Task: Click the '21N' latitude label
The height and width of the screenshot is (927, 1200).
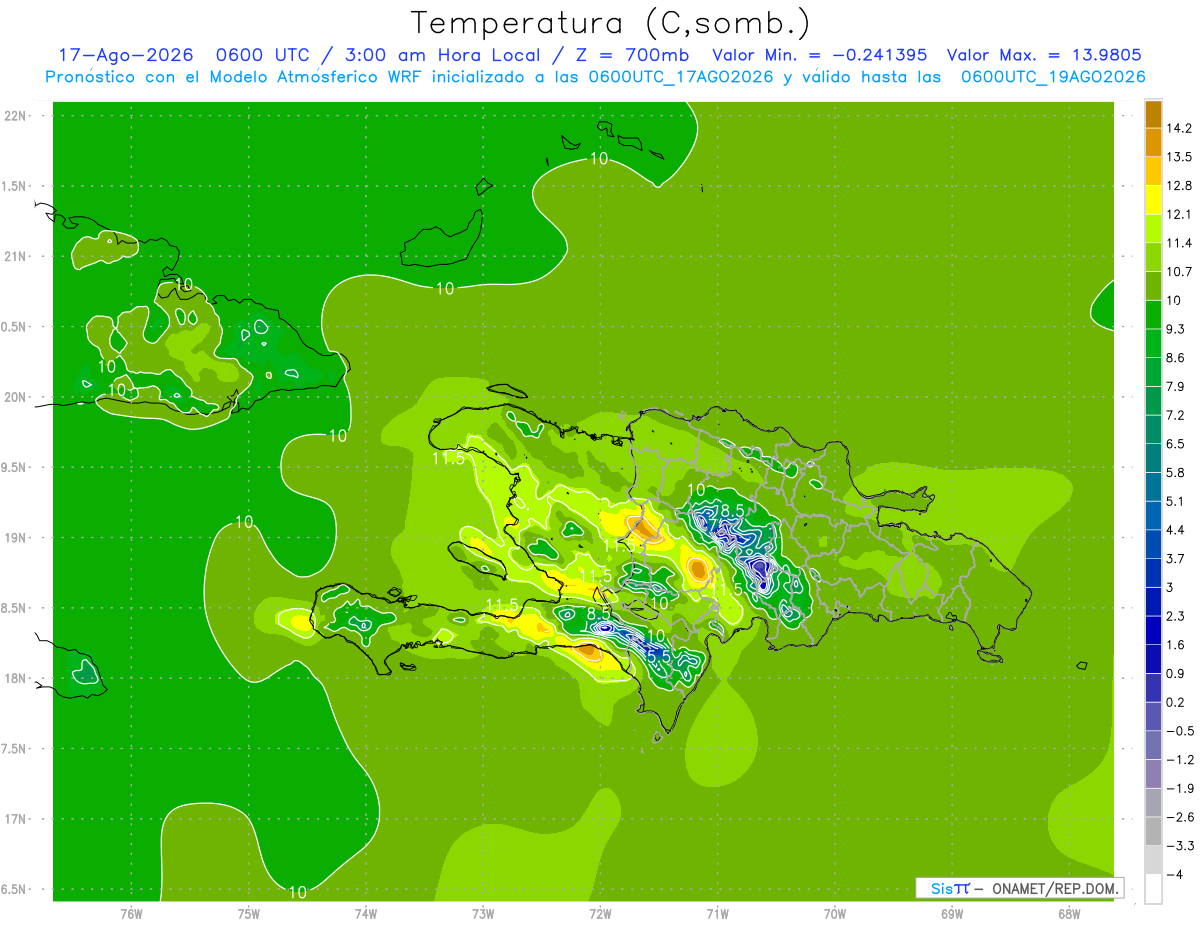Action: [15, 256]
